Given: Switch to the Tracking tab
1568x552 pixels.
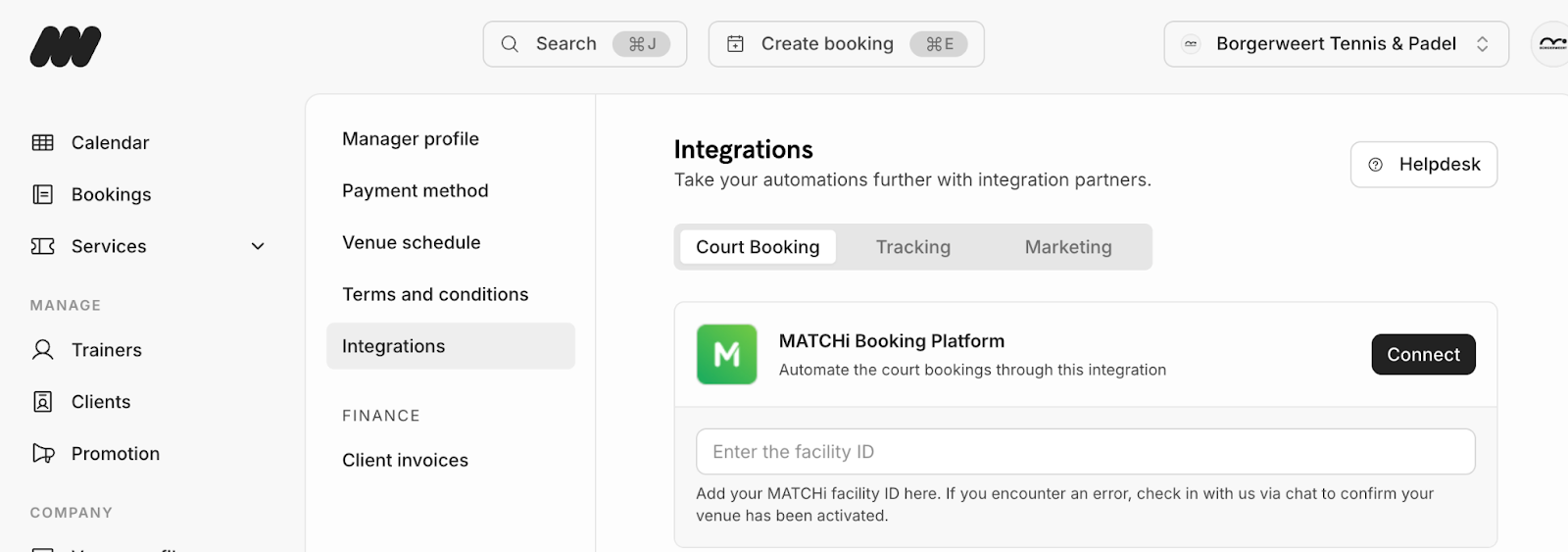Looking at the screenshot, I should click(912, 247).
